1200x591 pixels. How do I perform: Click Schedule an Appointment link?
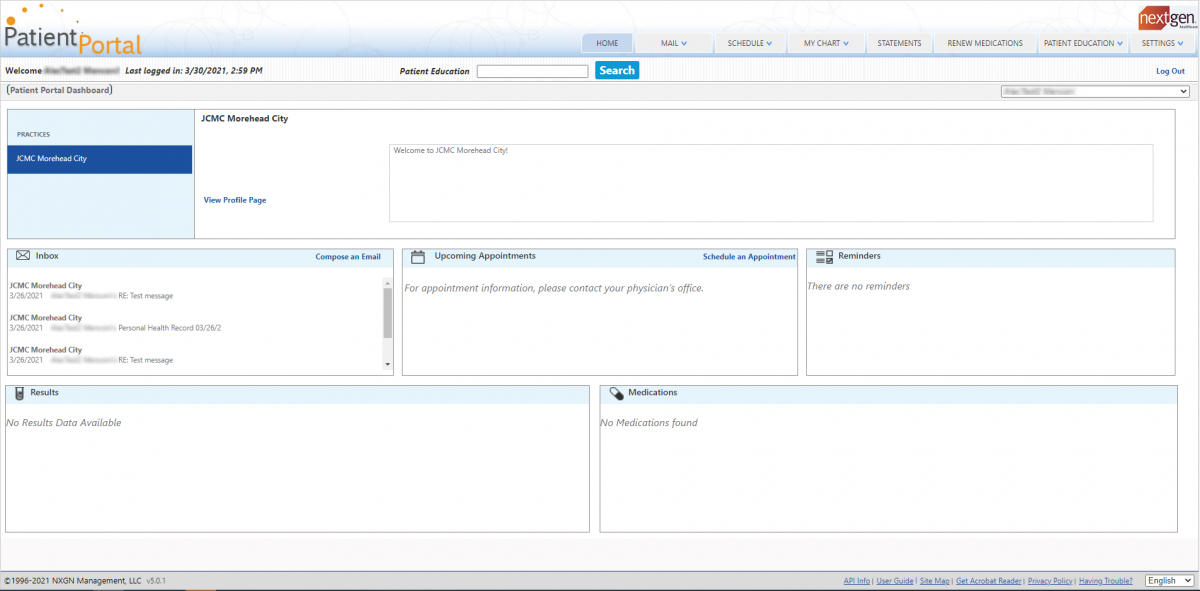(749, 257)
